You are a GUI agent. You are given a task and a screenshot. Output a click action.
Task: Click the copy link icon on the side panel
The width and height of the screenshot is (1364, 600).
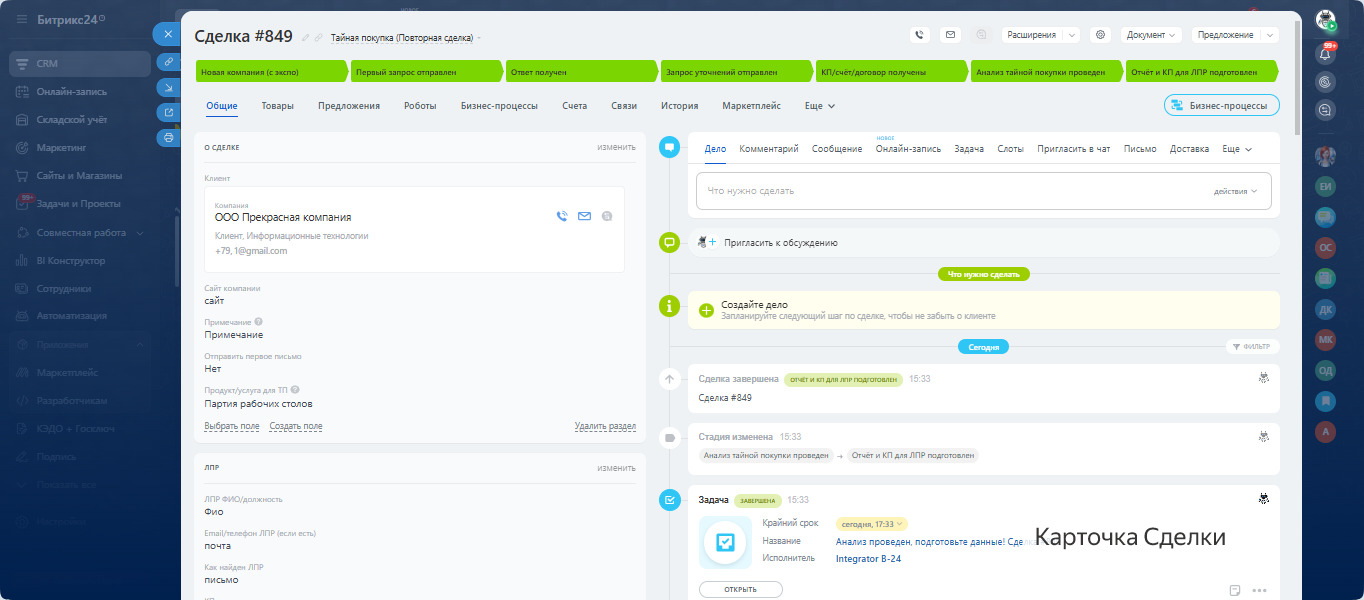click(168, 62)
